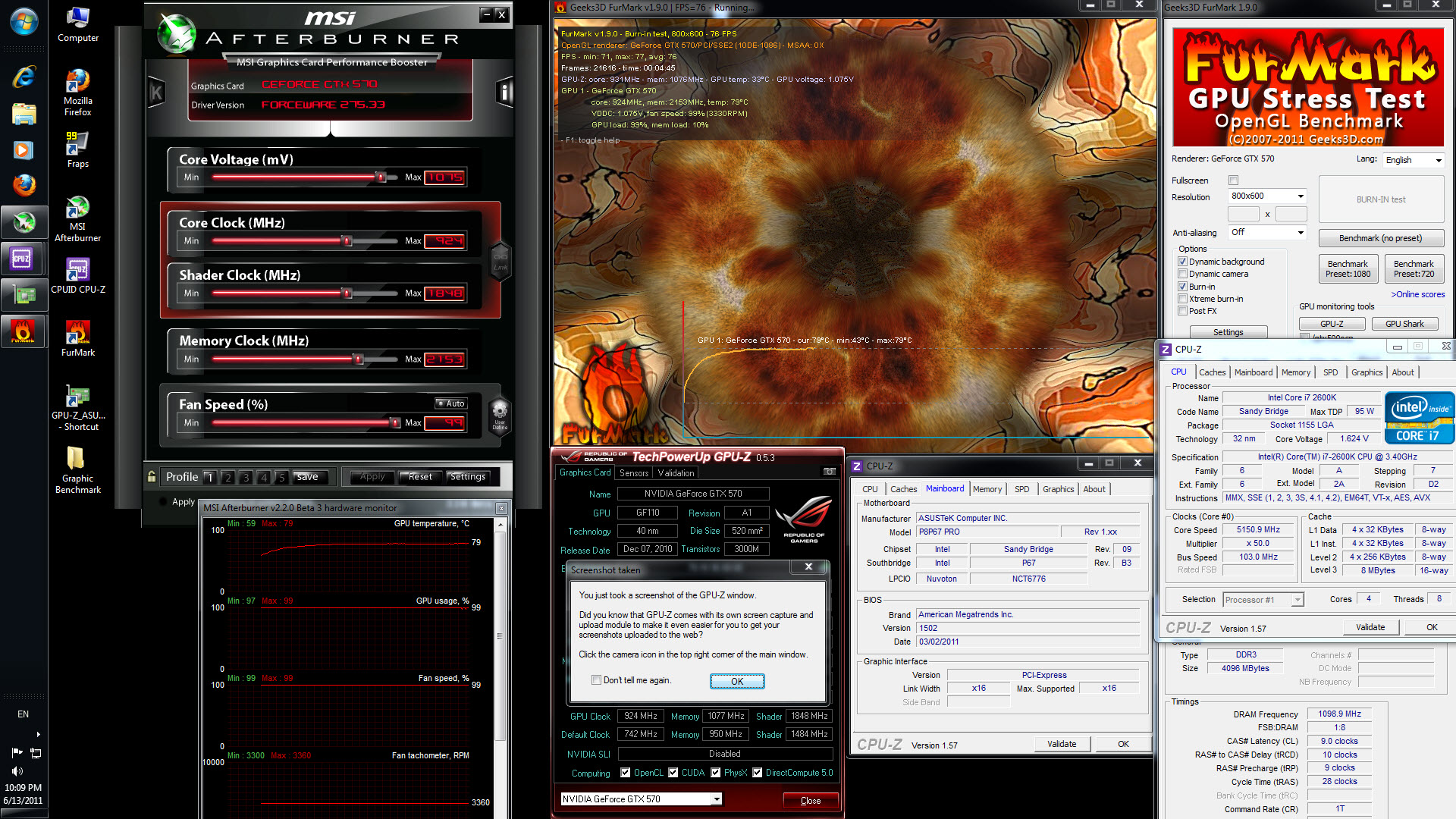Click the link clocks icon in Afterburner
1456x819 pixels.
(500, 260)
